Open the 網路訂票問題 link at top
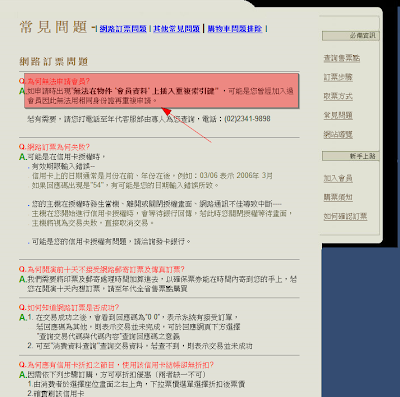The image size is (400, 397). pos(123,29)
